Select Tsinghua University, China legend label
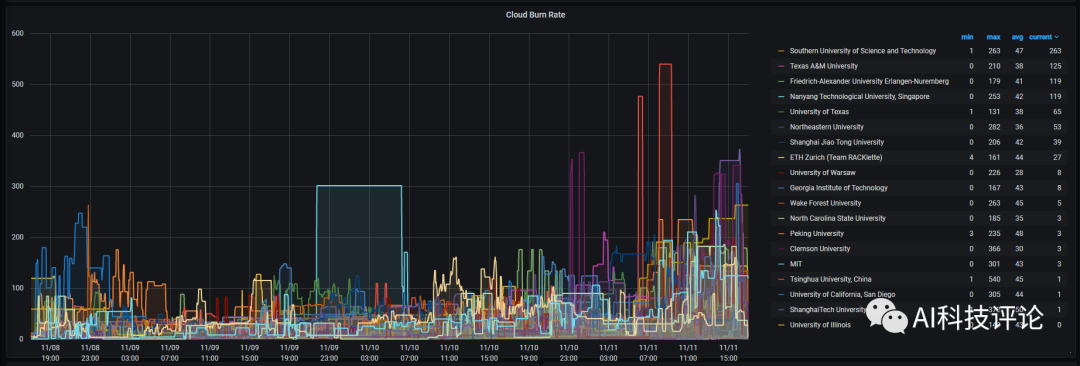 [x=829, y=278]
